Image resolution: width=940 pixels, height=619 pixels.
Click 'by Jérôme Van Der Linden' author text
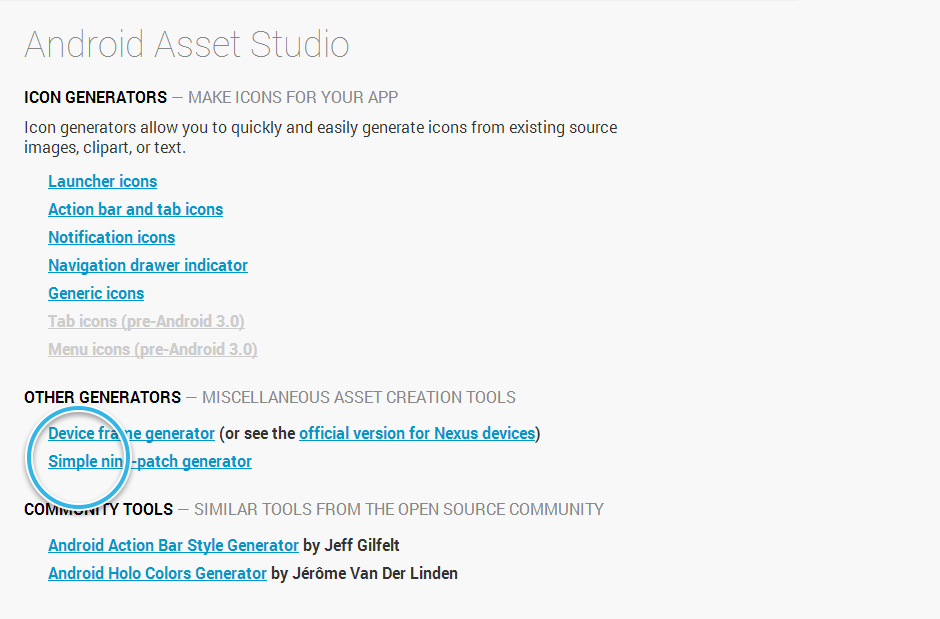point(364,573)
